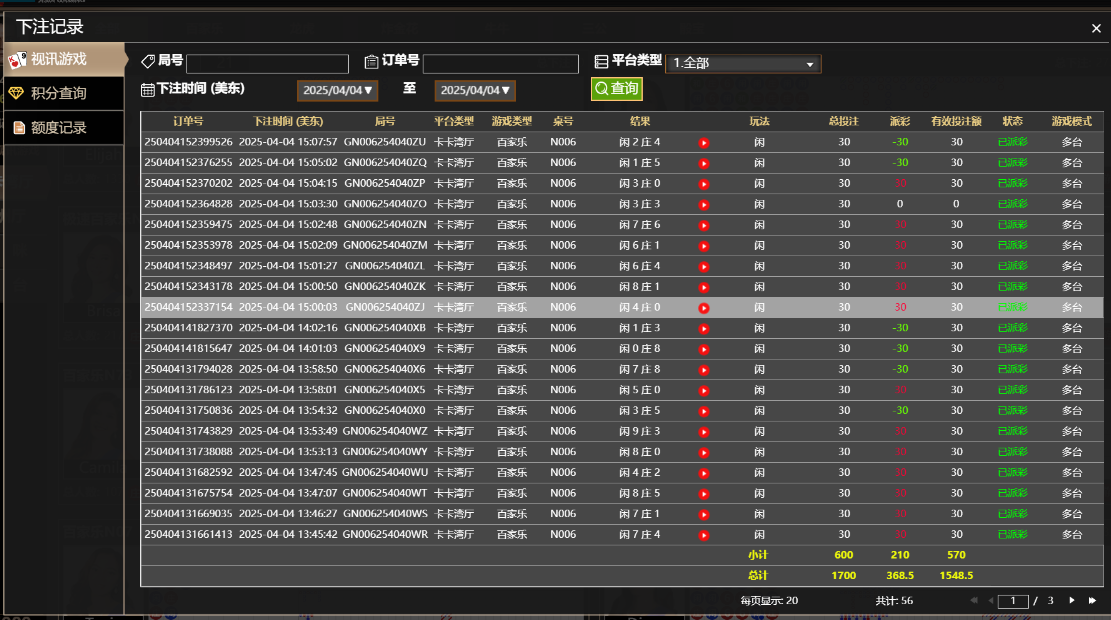Open the end date picker after 至
1111x620 pixels.
click(475, 91)
